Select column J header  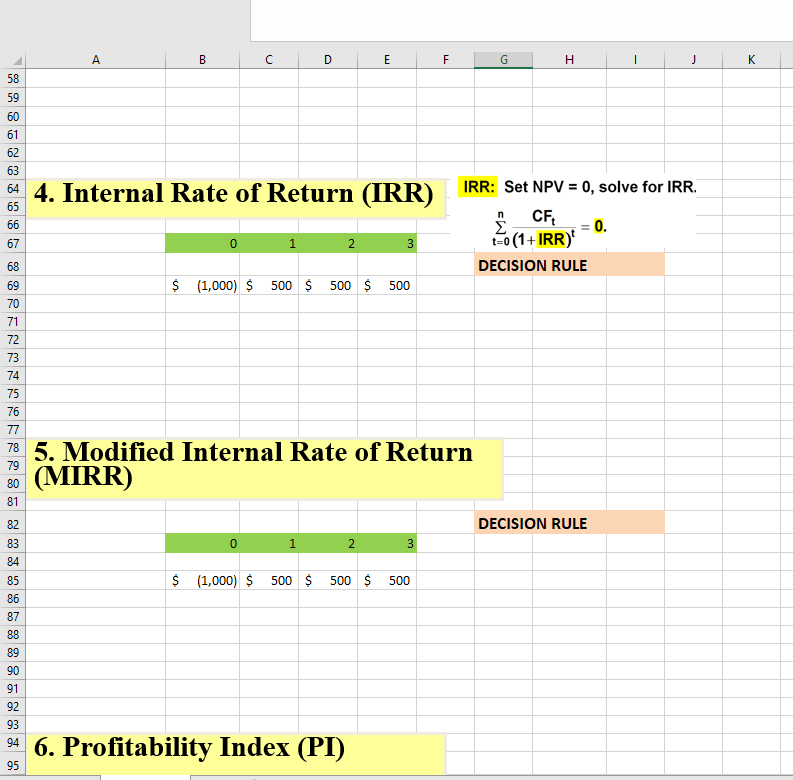point(693,60)
